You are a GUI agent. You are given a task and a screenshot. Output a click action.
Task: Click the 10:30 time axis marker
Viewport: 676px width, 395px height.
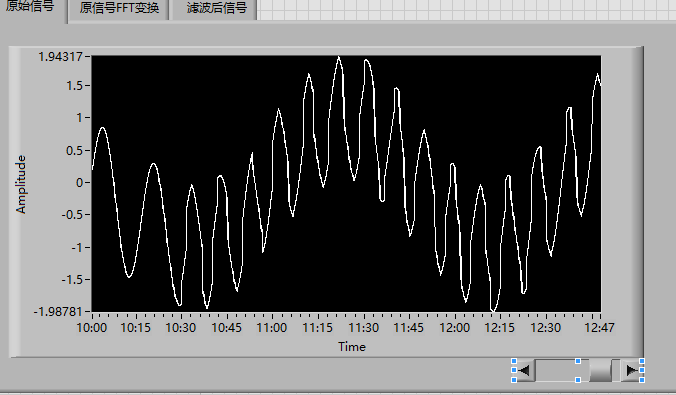click(181, 328)
